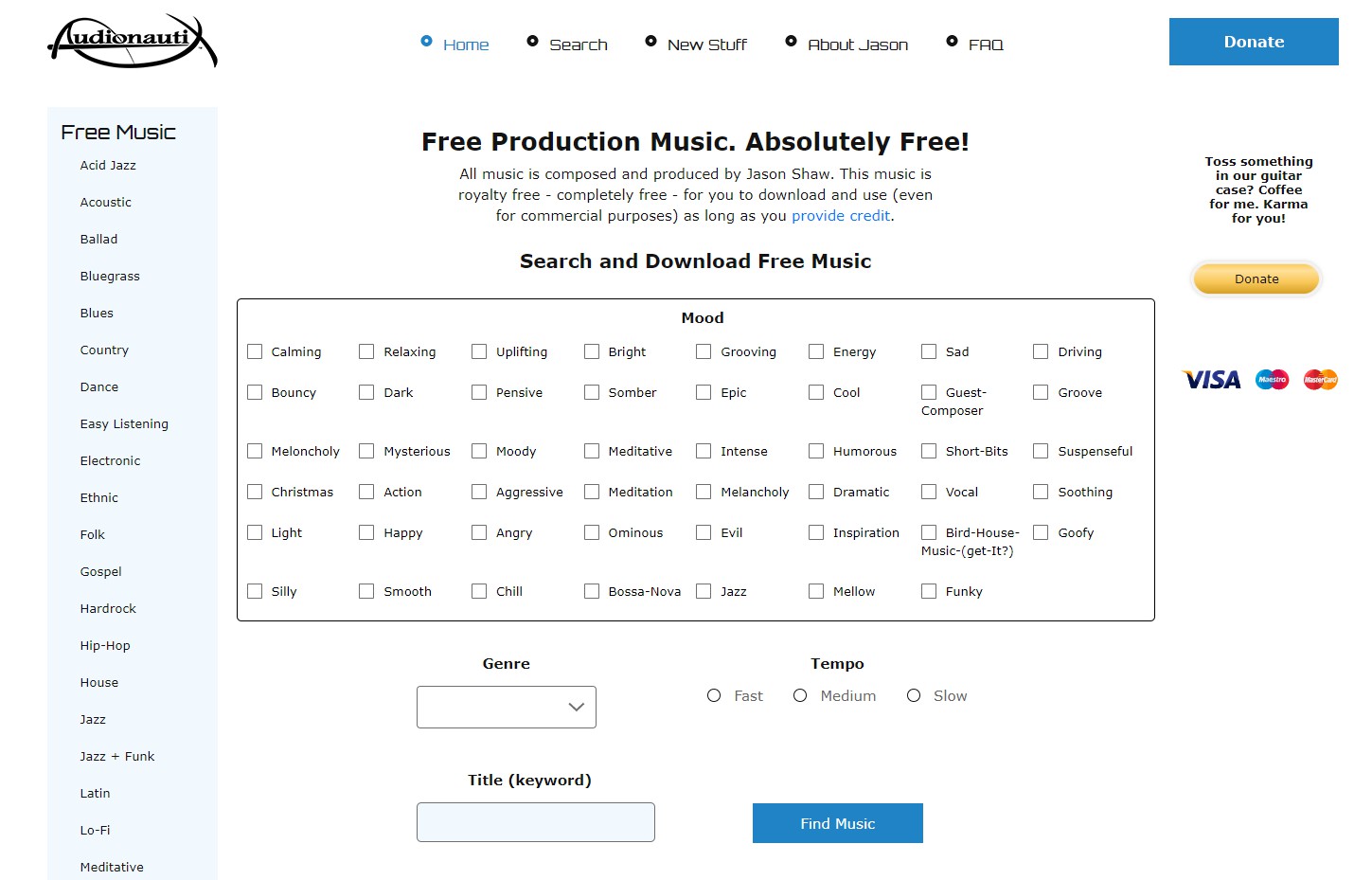The image size is (1372, 880).
Task: Click the MasterCard icon
Action: 1320,380
